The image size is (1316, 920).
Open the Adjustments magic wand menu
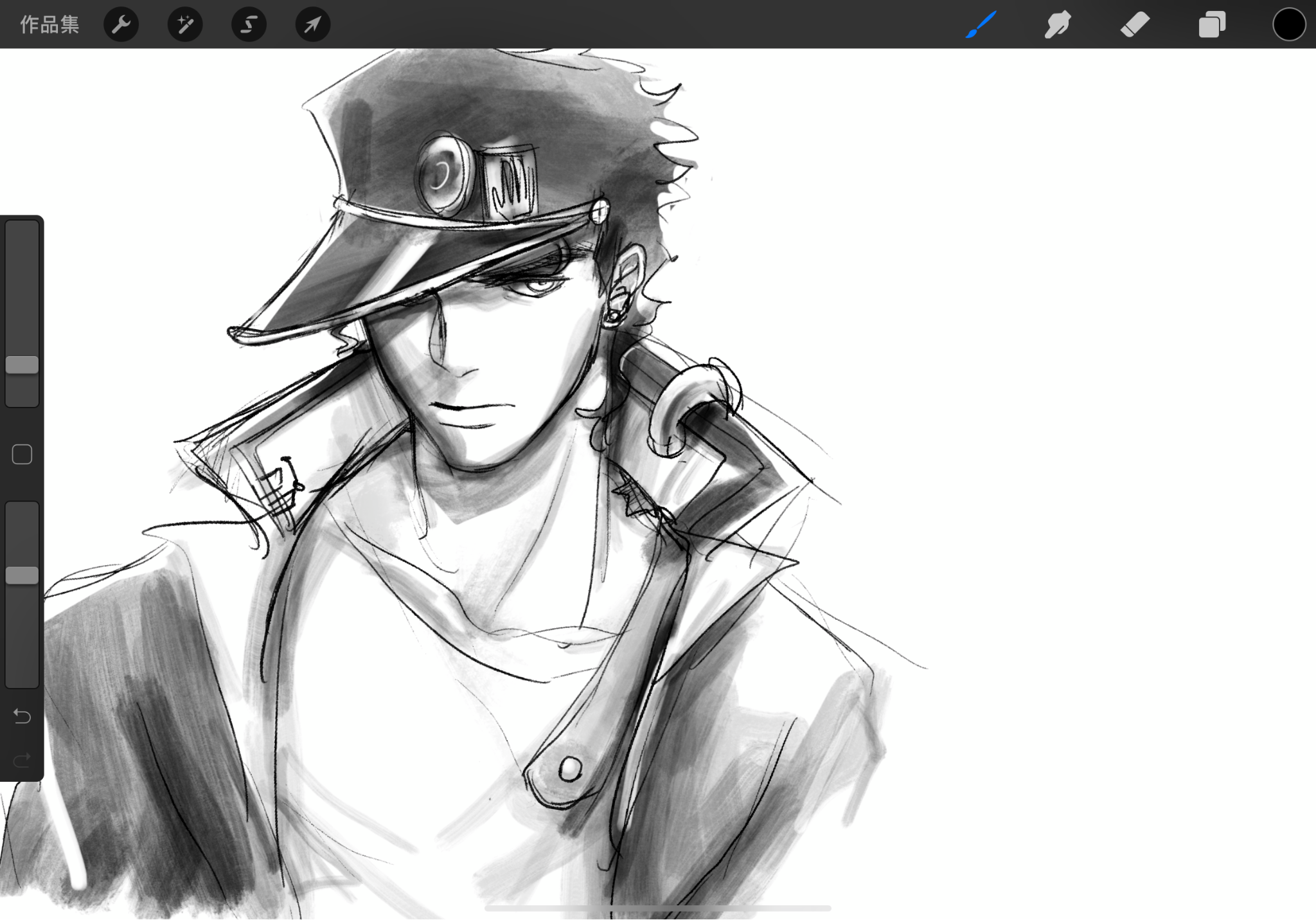click(x=185, y=24)
